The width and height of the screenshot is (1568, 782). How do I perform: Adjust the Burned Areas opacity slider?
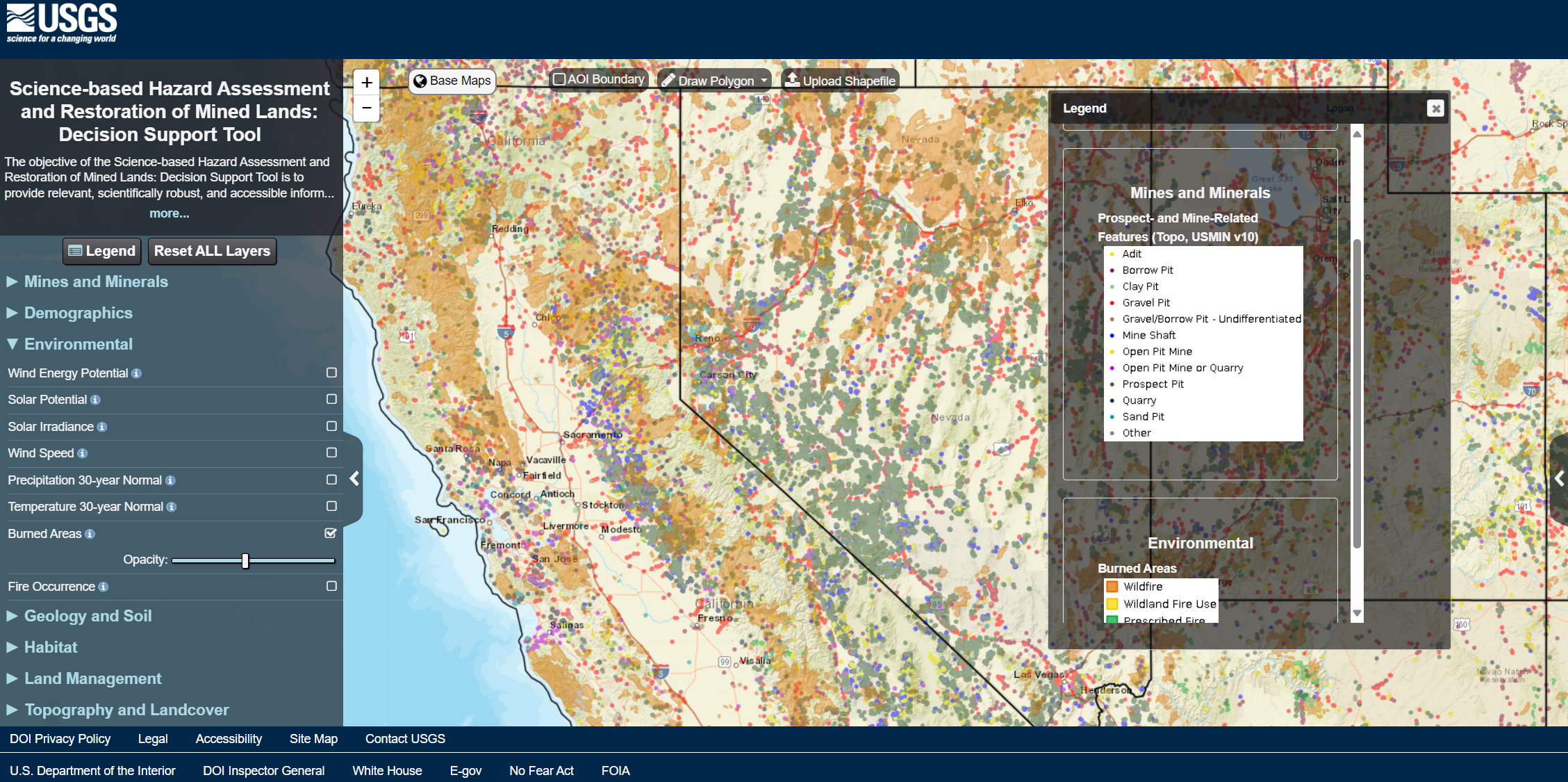(245, 560)
